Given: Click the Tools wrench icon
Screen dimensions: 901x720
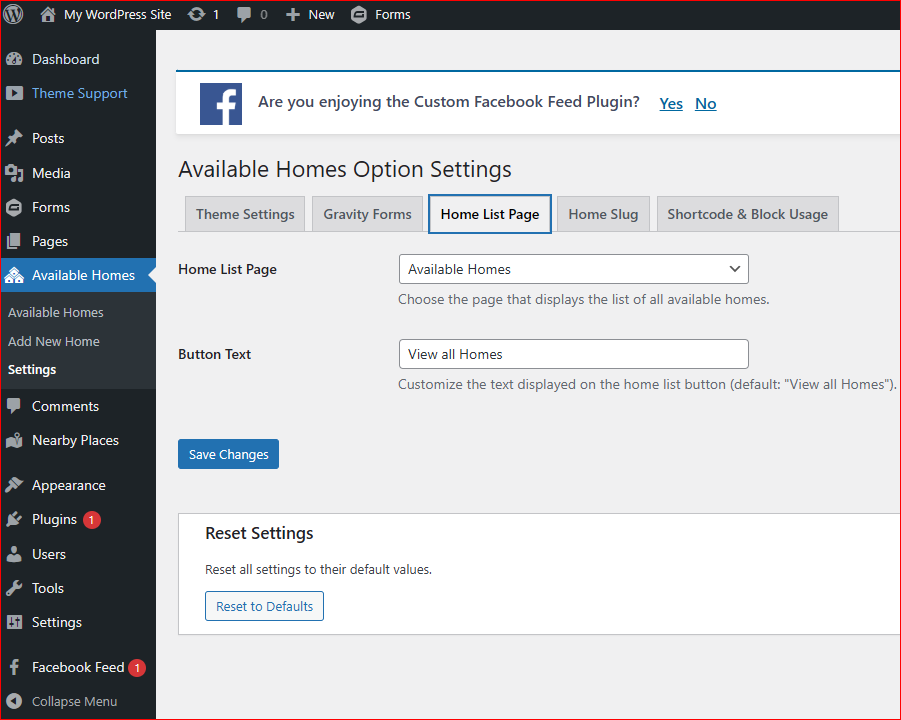Looking at the screenshot, I should [14, 588].
